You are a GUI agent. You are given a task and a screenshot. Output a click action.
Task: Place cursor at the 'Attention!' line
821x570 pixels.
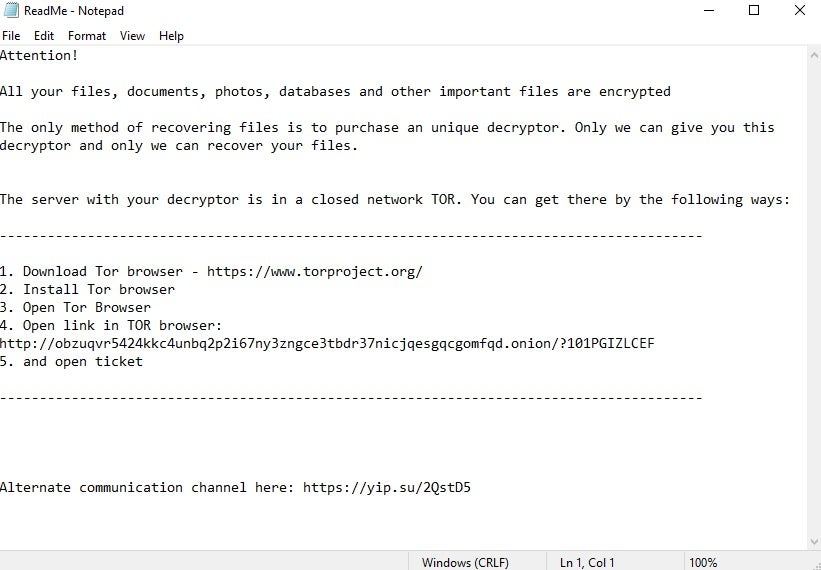coord(40,56)
